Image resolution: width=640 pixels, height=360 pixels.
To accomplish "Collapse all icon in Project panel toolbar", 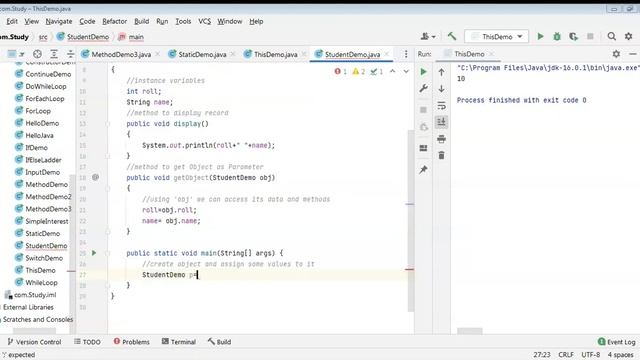I will click(x=70, y=54).
